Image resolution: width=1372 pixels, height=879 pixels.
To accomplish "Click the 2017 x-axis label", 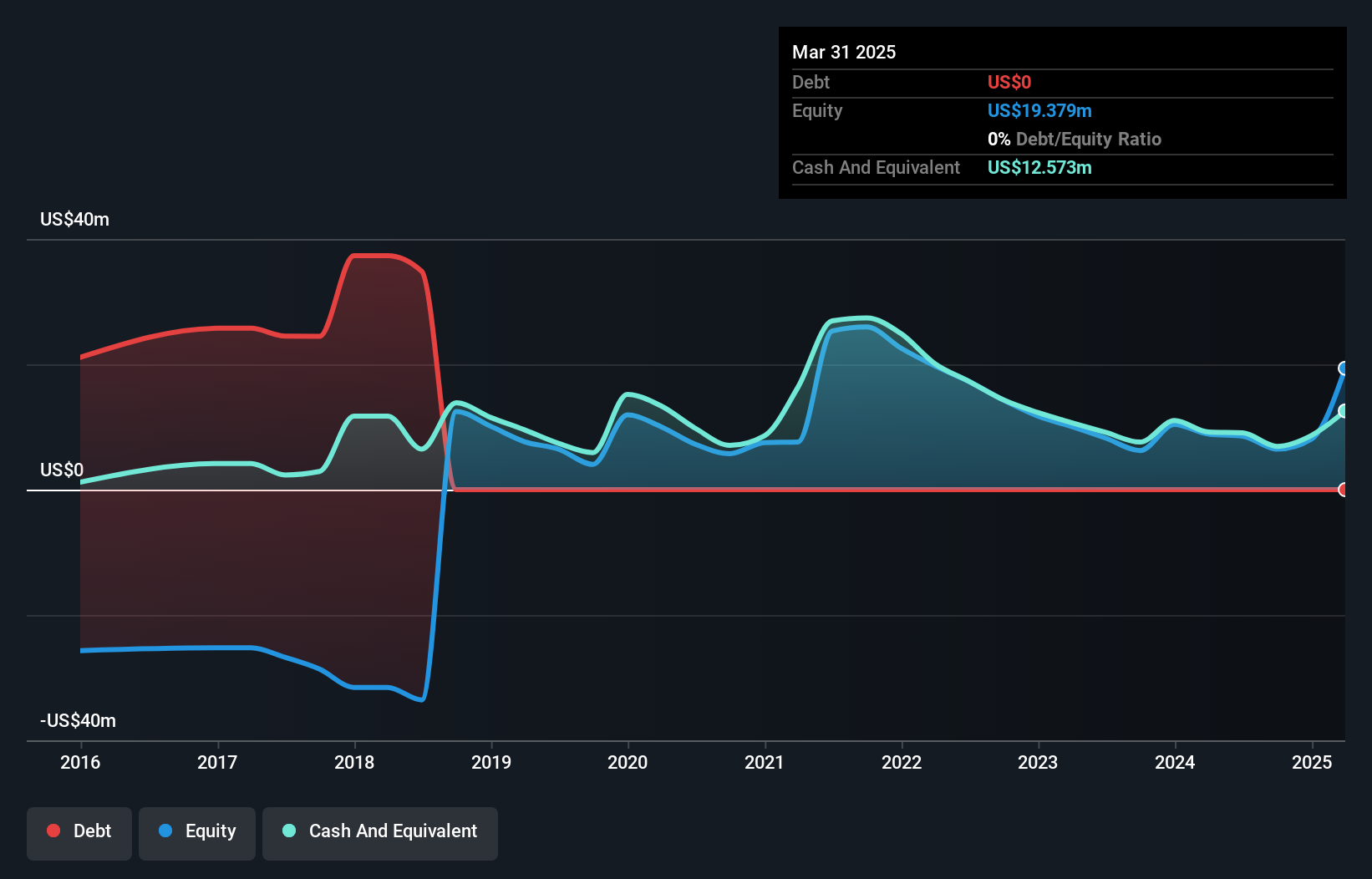I will pos(217,762).
